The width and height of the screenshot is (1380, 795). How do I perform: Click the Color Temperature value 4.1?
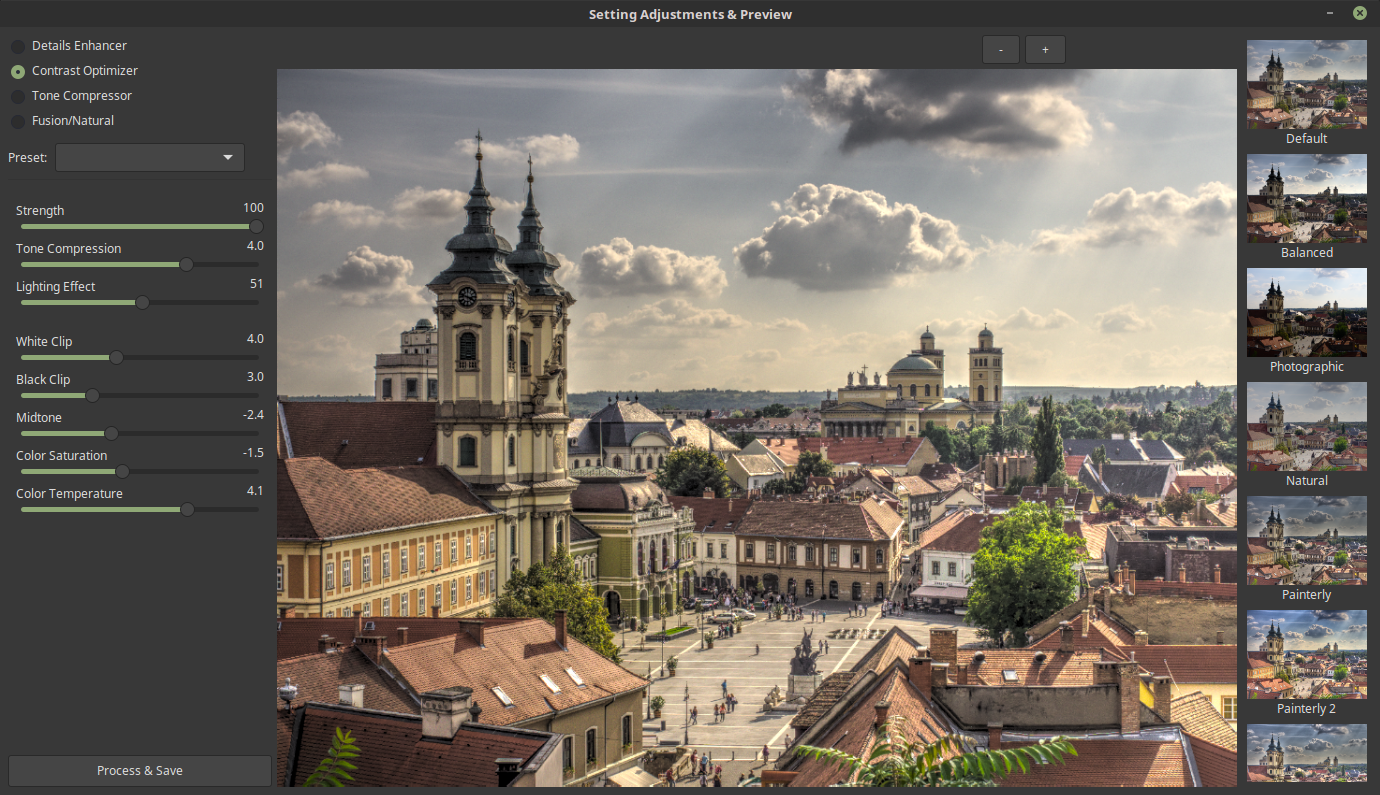(255, 491)
